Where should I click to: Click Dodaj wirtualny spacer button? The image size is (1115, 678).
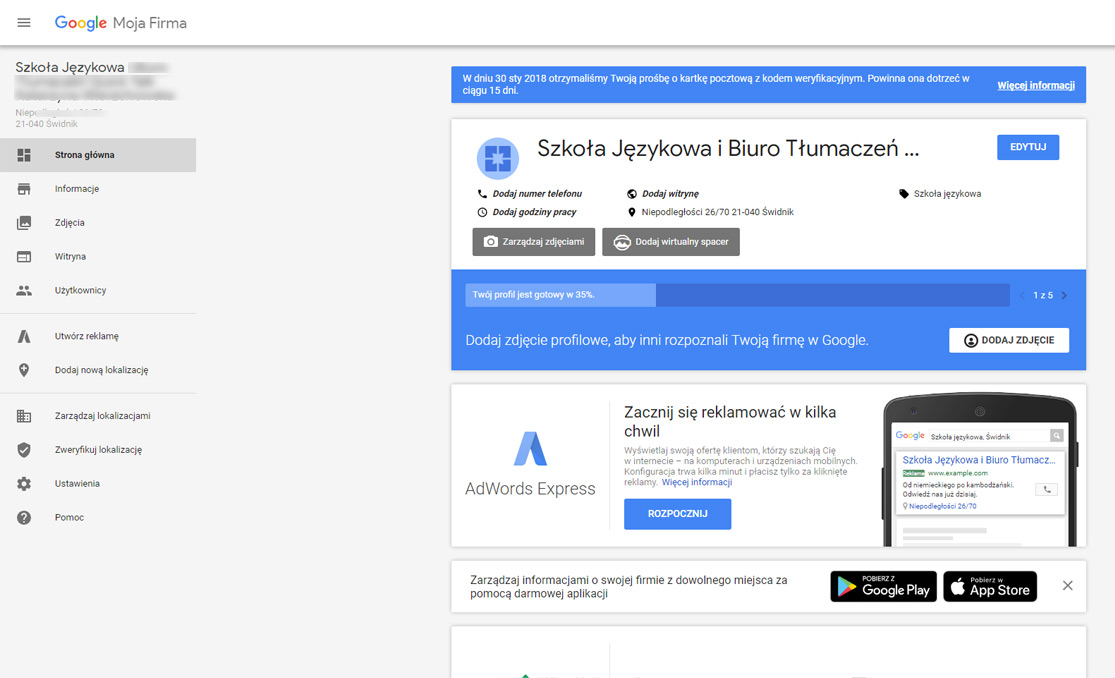(671, 242)
